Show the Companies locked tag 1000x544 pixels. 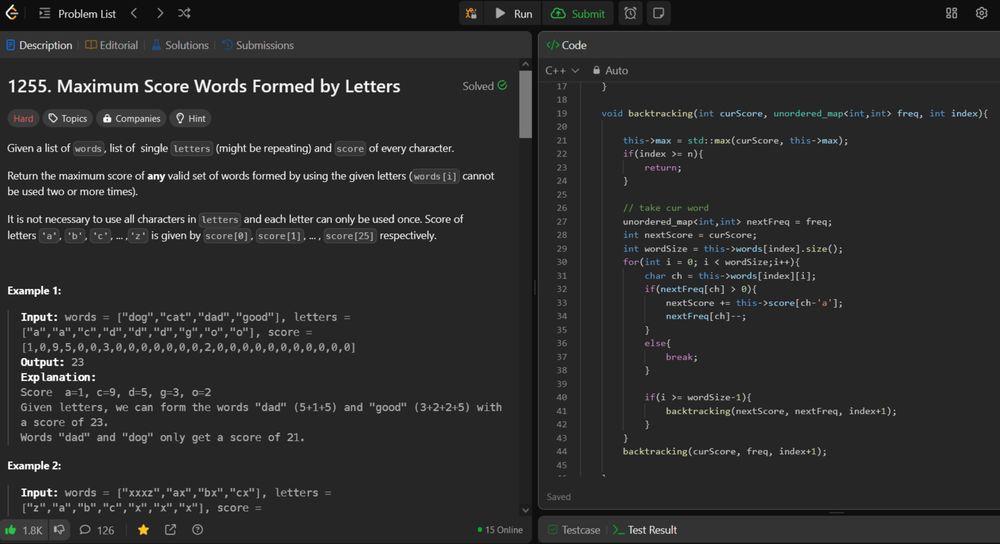(131, 119)
